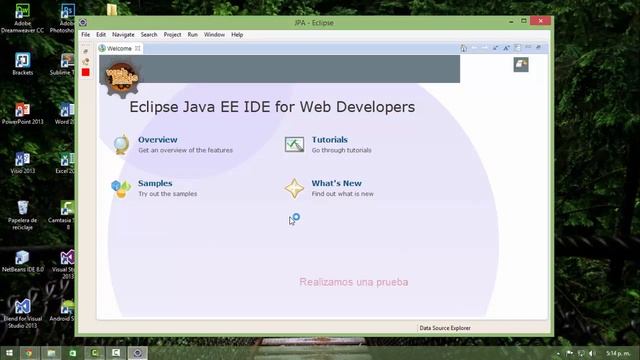Open File Explorer from the taskbar
Screen dimensions: 640x360
coord(51,353)
